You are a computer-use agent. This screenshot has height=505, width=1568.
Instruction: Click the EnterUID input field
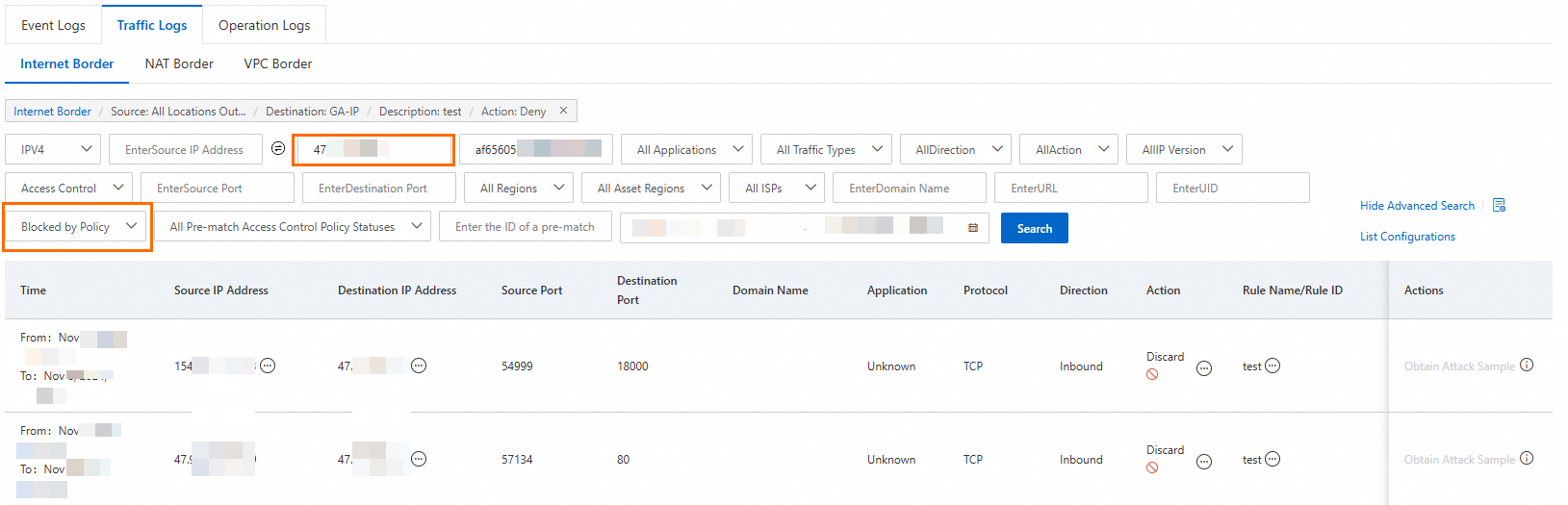click(x=1233, y=188)
